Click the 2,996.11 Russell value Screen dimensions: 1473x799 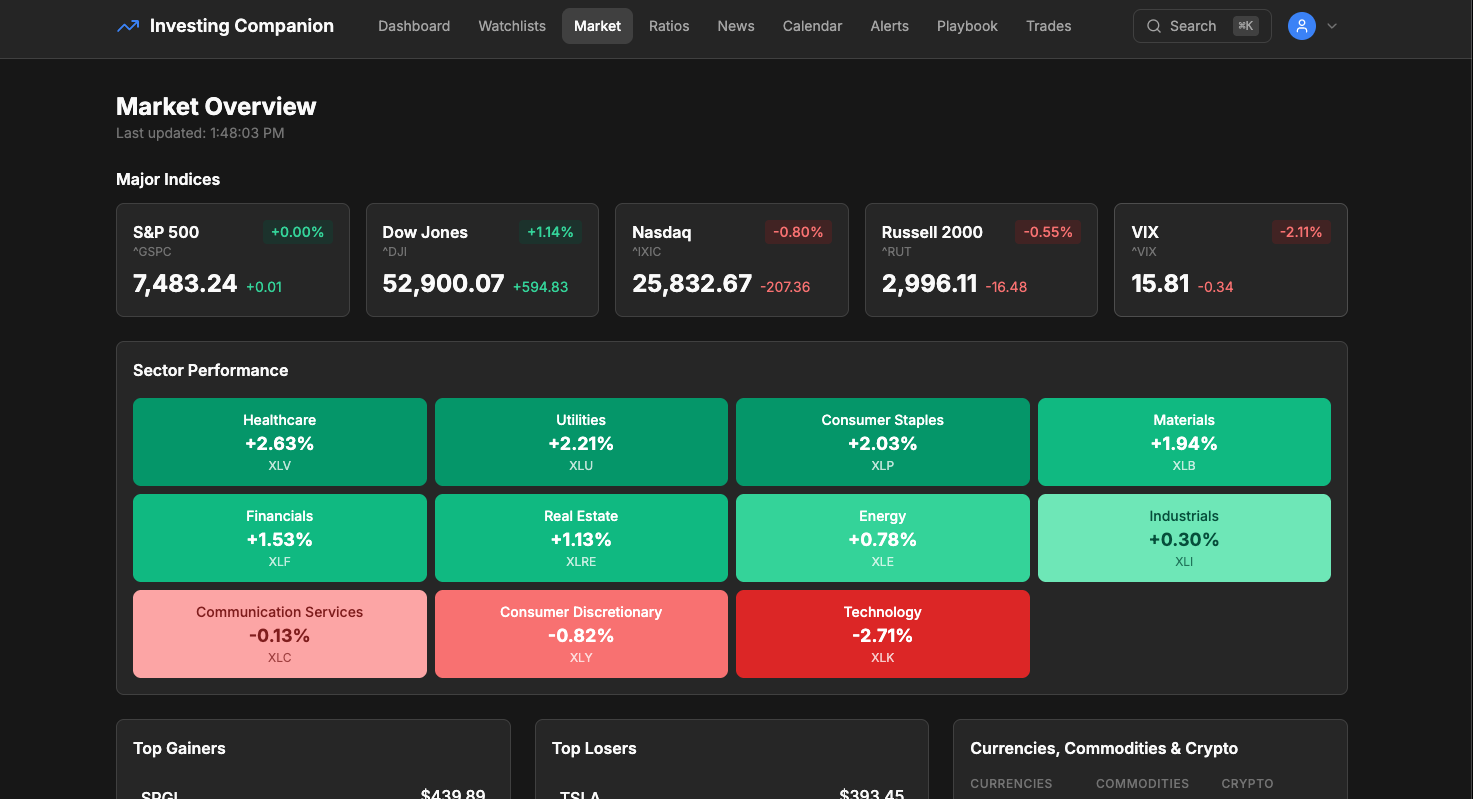tap(929, 284)
